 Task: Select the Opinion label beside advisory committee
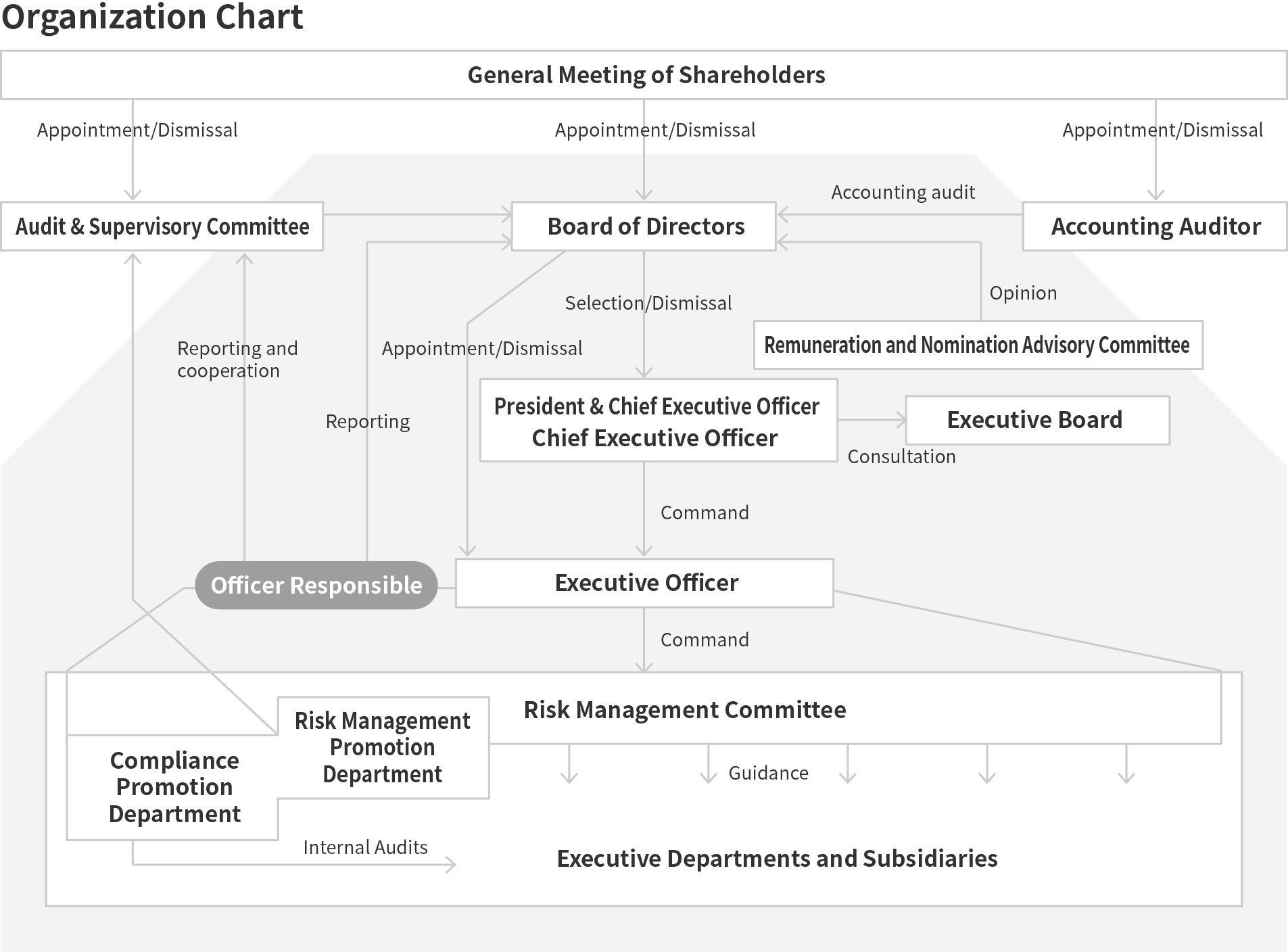(x=1023, y=293)
